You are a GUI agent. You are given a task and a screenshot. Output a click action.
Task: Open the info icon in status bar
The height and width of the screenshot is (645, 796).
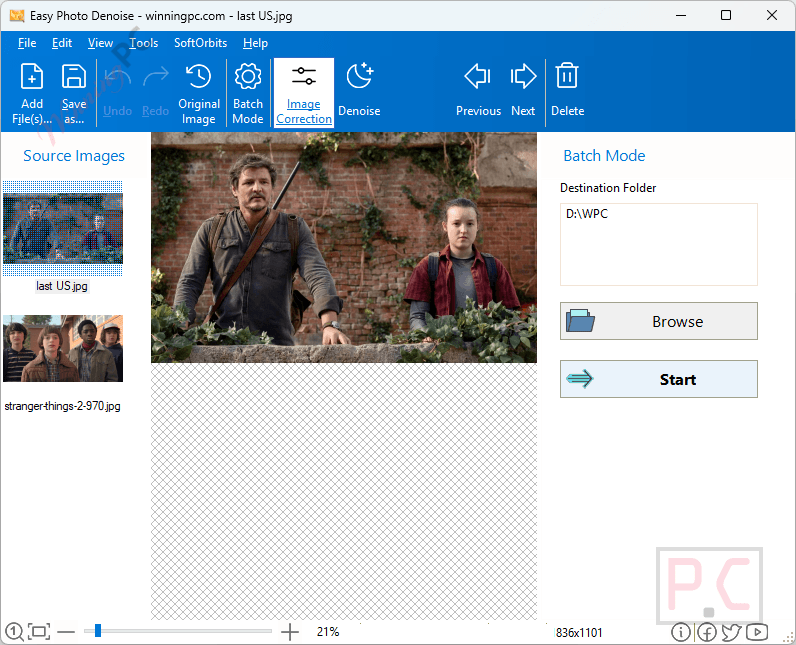point(681,632)
